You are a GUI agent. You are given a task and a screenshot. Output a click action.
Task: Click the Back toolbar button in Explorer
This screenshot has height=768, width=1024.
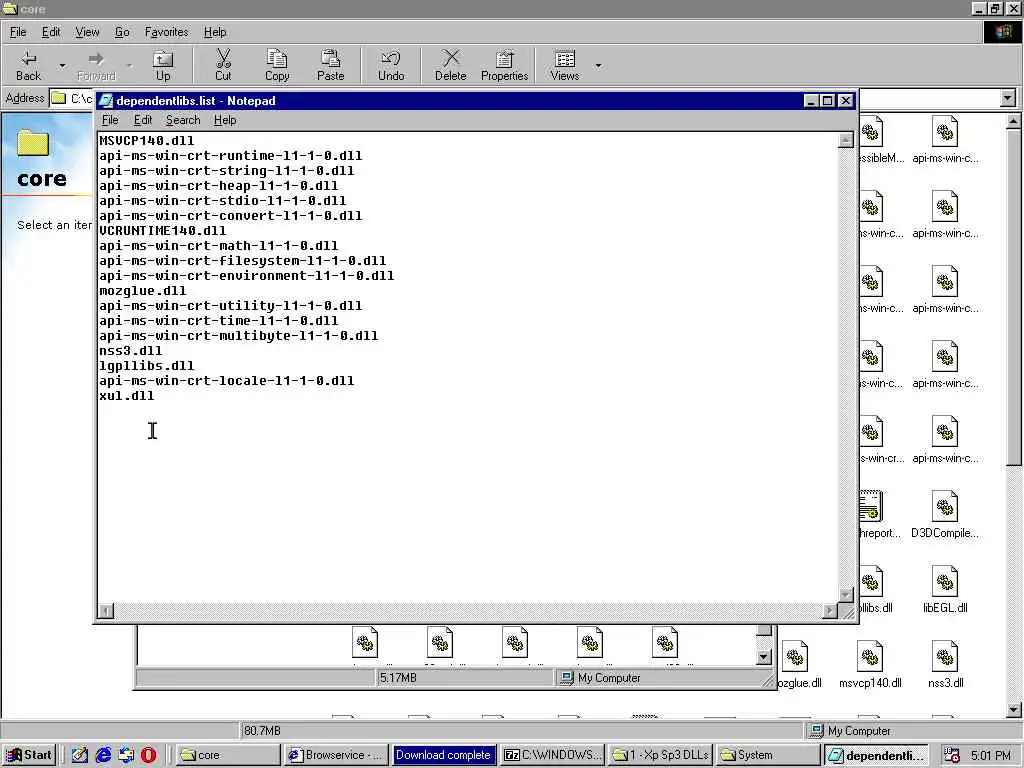pyautogui.click(x=29, y=66)
